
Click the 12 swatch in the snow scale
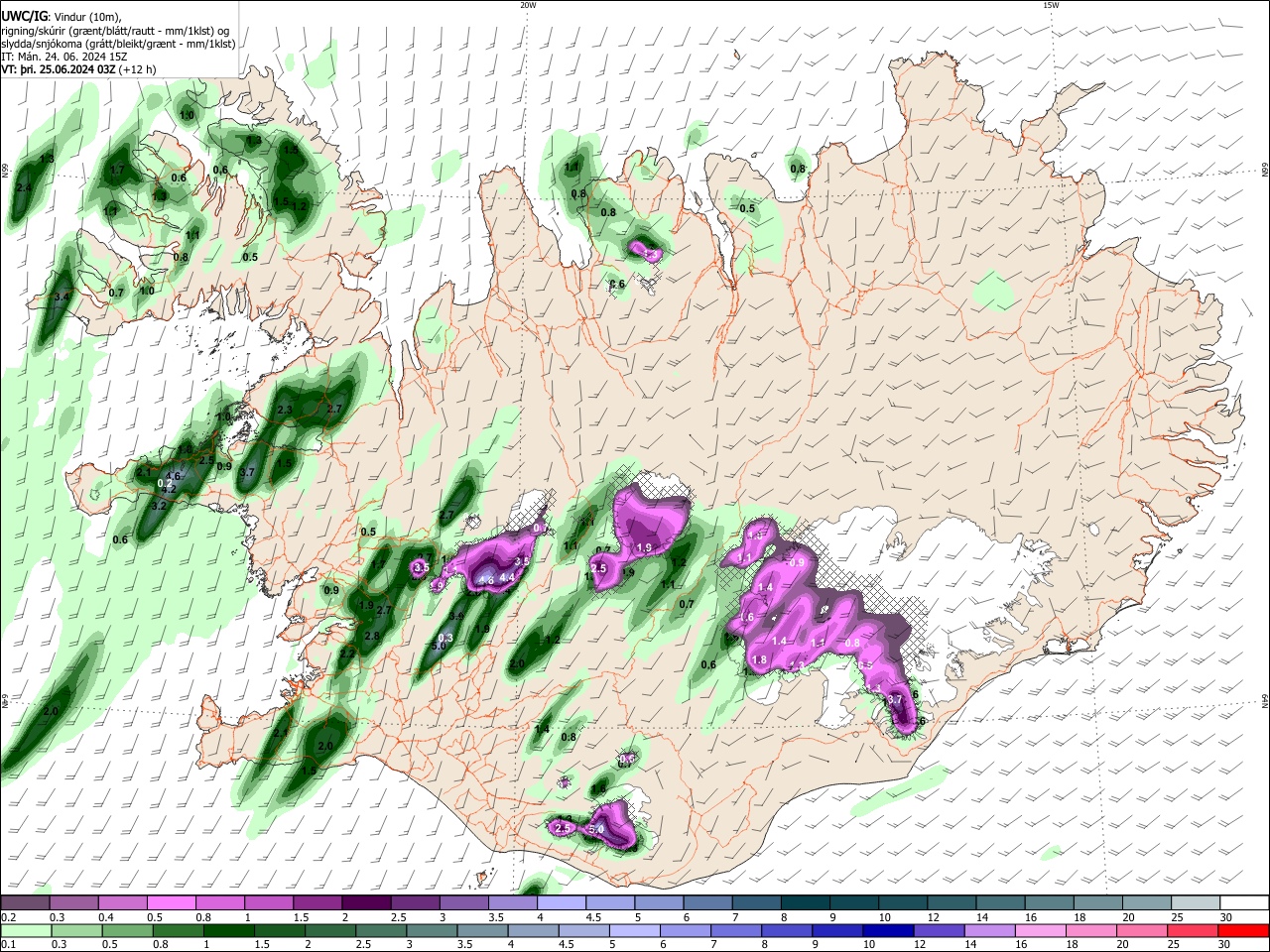(x=952, y=903)
